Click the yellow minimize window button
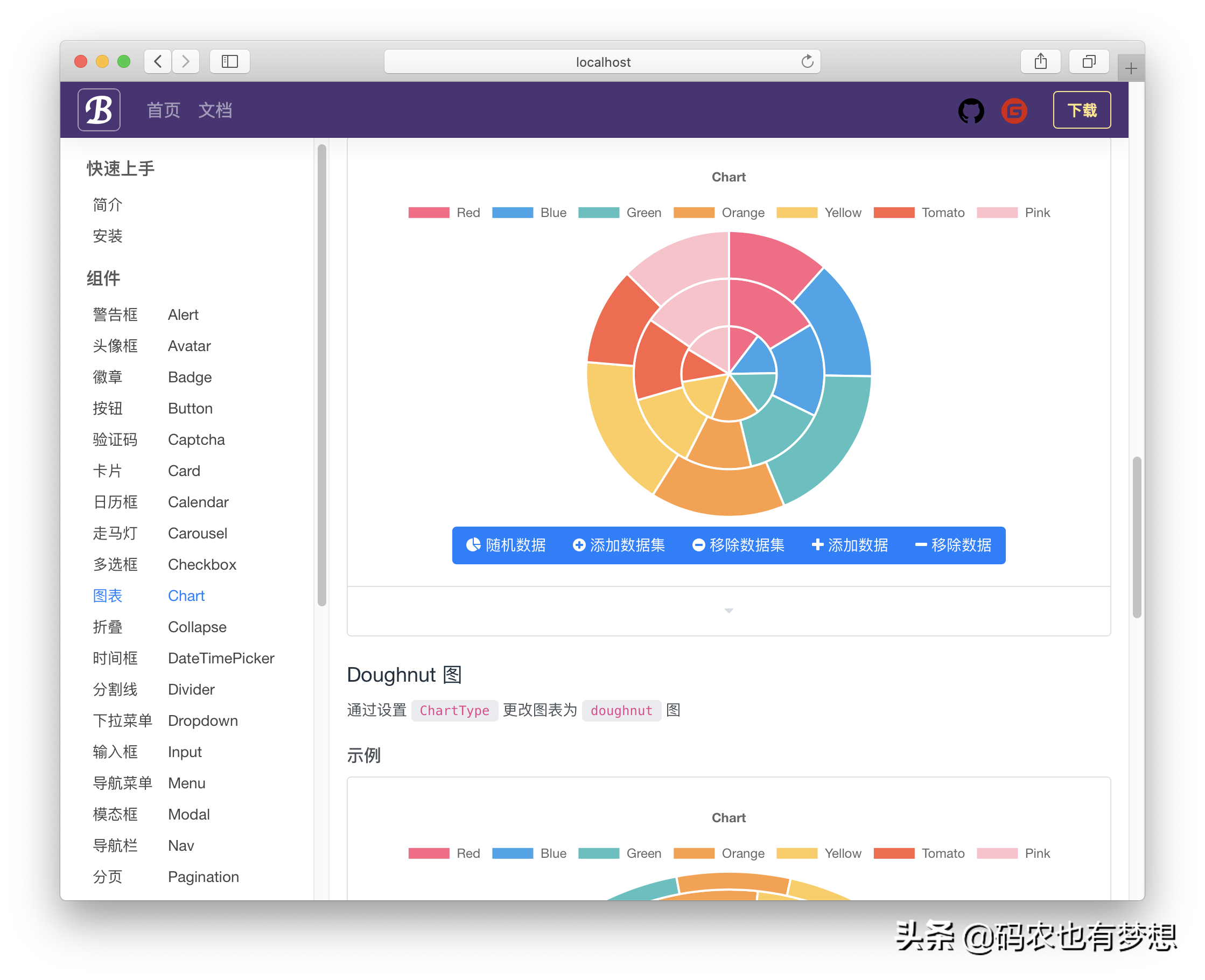Screen dimensions: 1205x980 pyautogui.click(x=102, y=61)
